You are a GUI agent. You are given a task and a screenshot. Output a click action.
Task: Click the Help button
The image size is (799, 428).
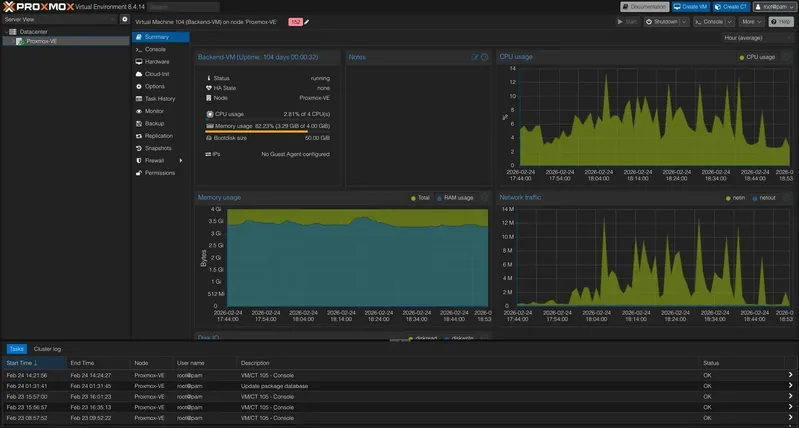(780, 22)
